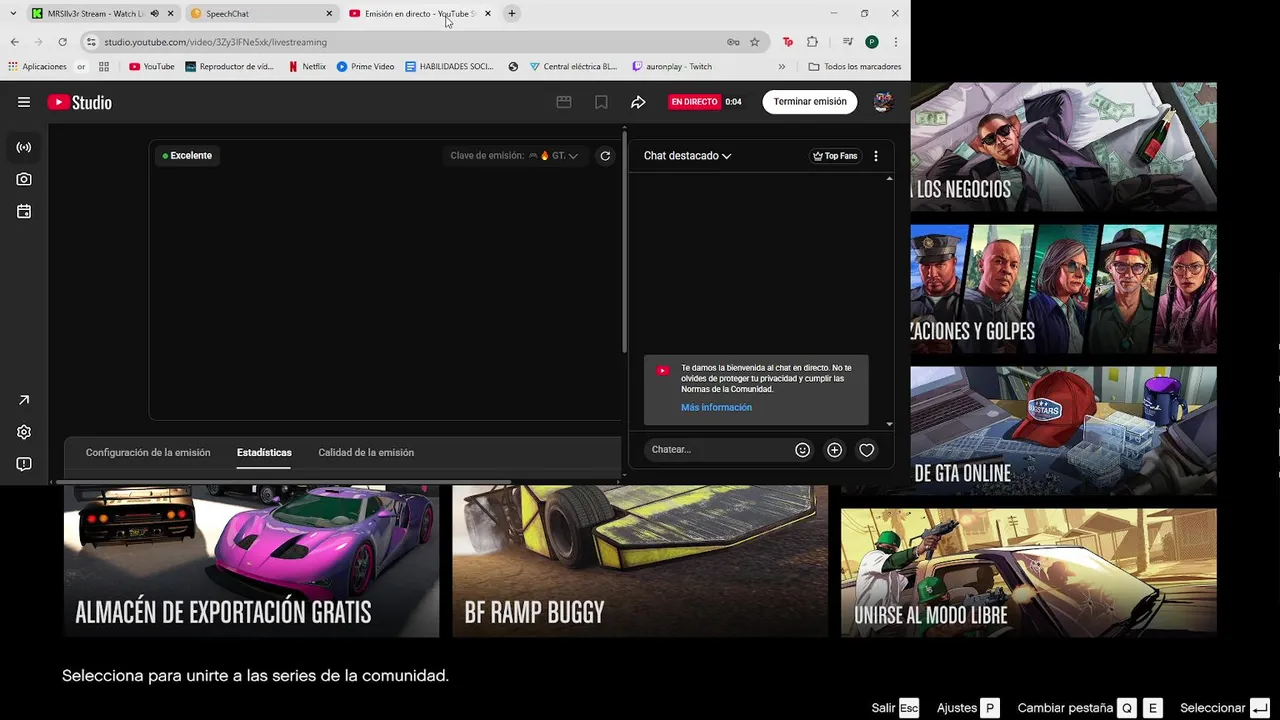This screenshot has width=1280, height=720.
Task: Select the Webcam camera sidebar icon
Action: coord(24,179)
